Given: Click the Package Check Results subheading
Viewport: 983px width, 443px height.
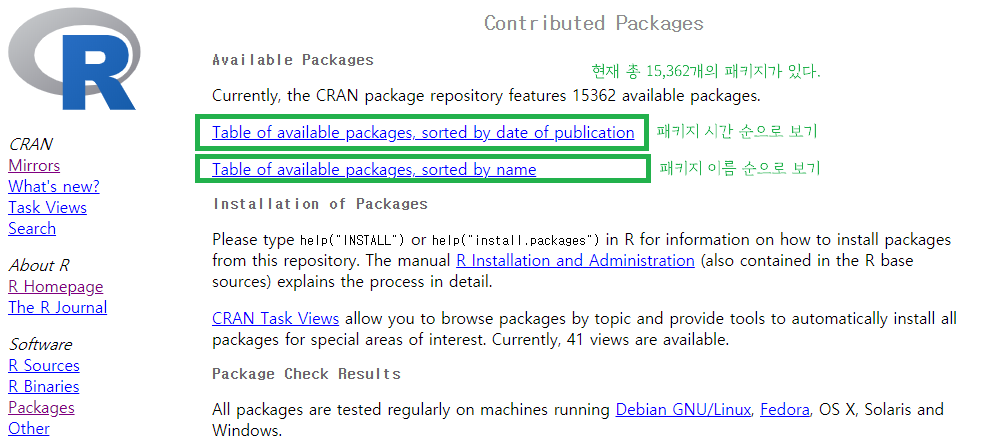Looking at the screenshot, I should point(306,374).
